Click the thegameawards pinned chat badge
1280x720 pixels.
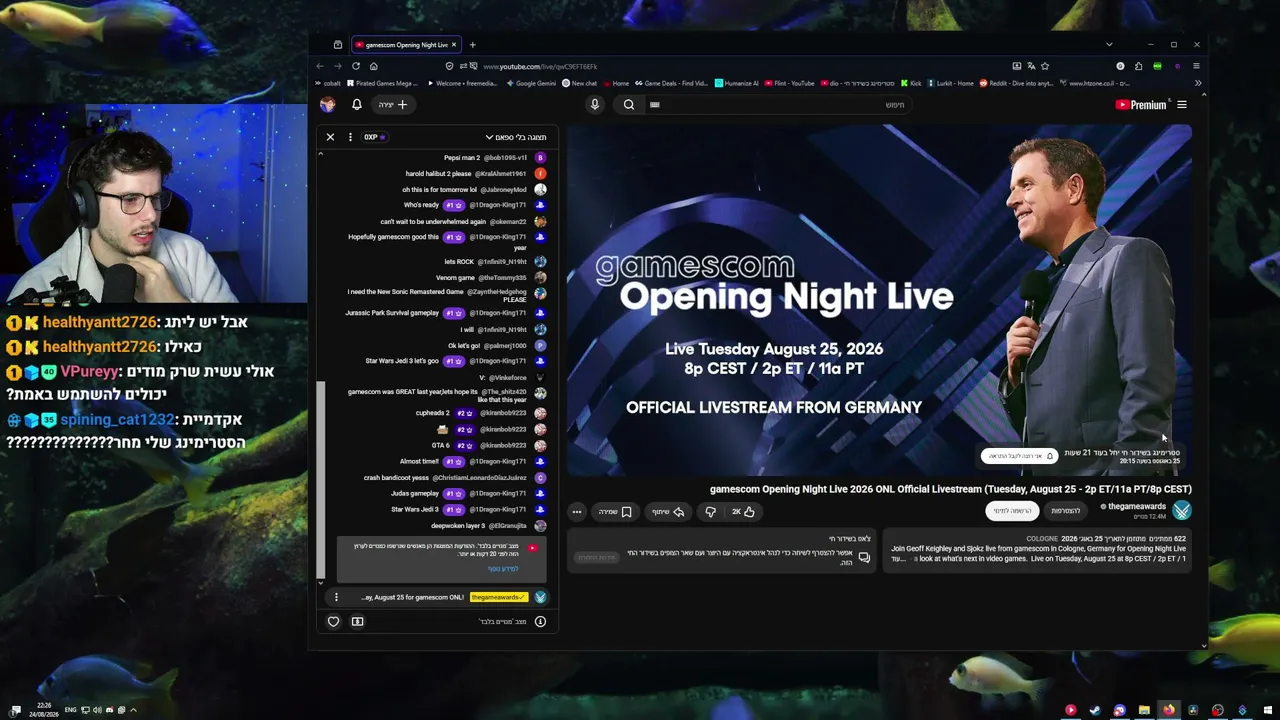pyautogui.click(x=499, y=597)
